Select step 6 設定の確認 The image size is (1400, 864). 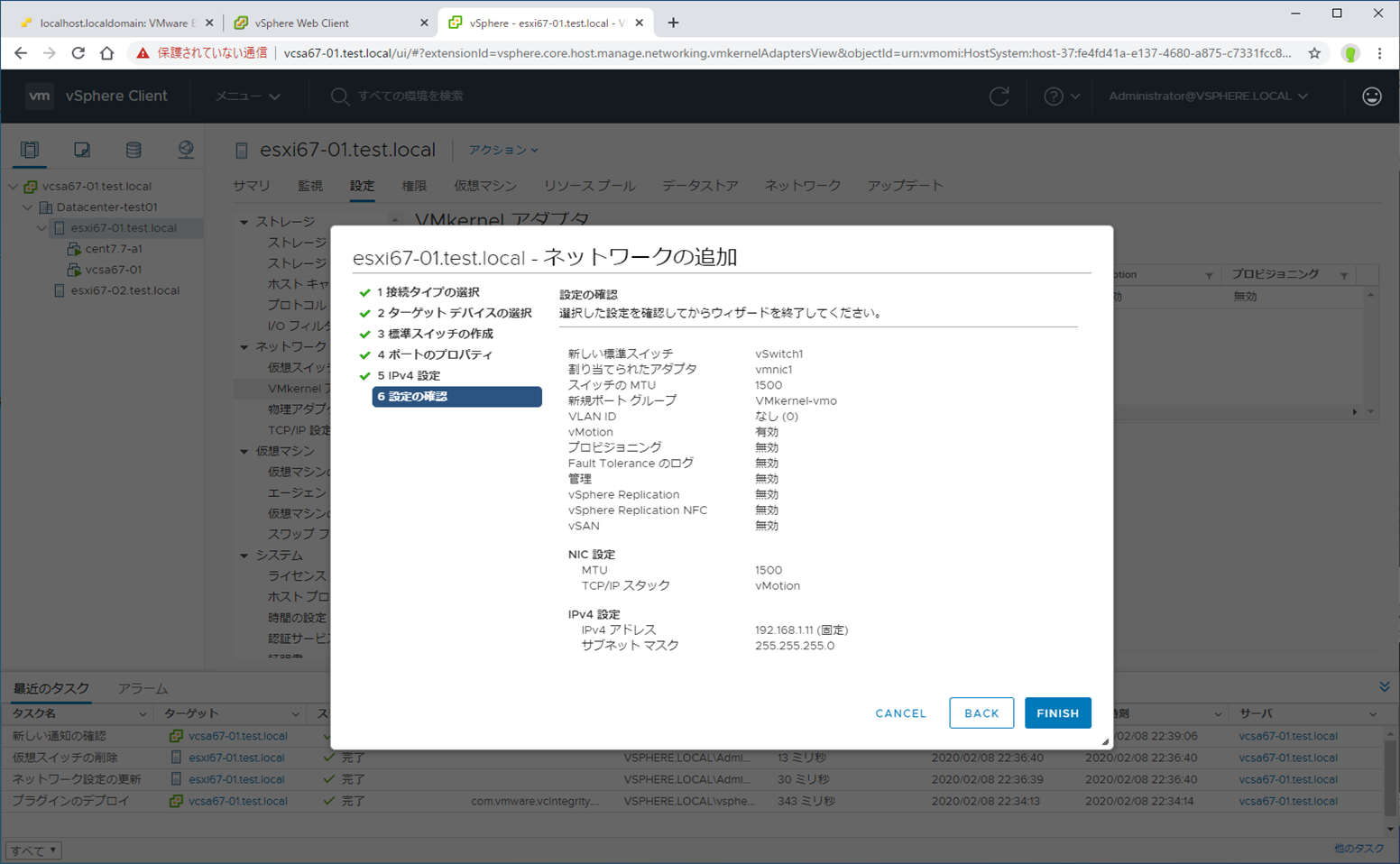[456, 397]
